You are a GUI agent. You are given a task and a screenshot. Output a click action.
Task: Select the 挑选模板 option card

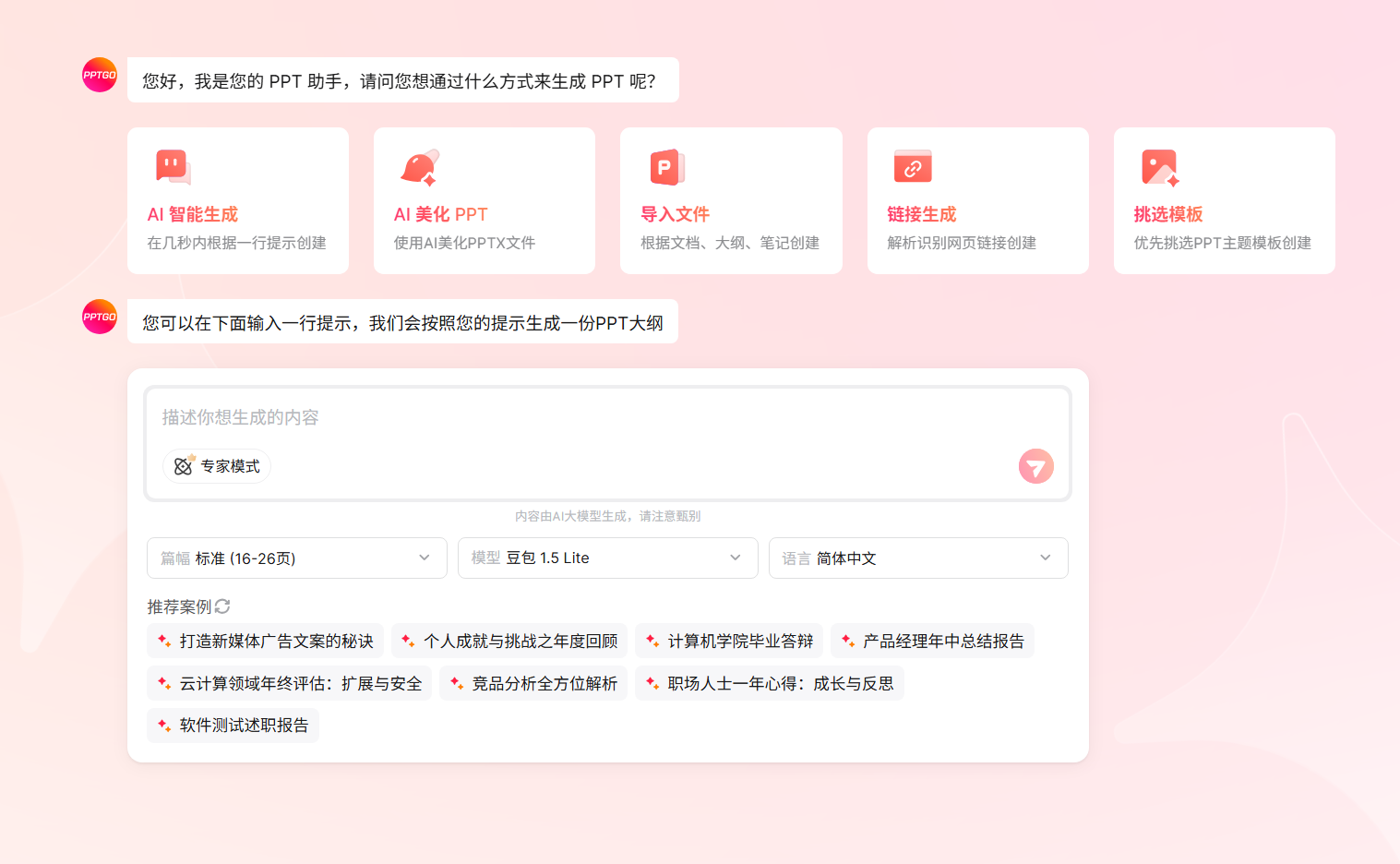1224,200
